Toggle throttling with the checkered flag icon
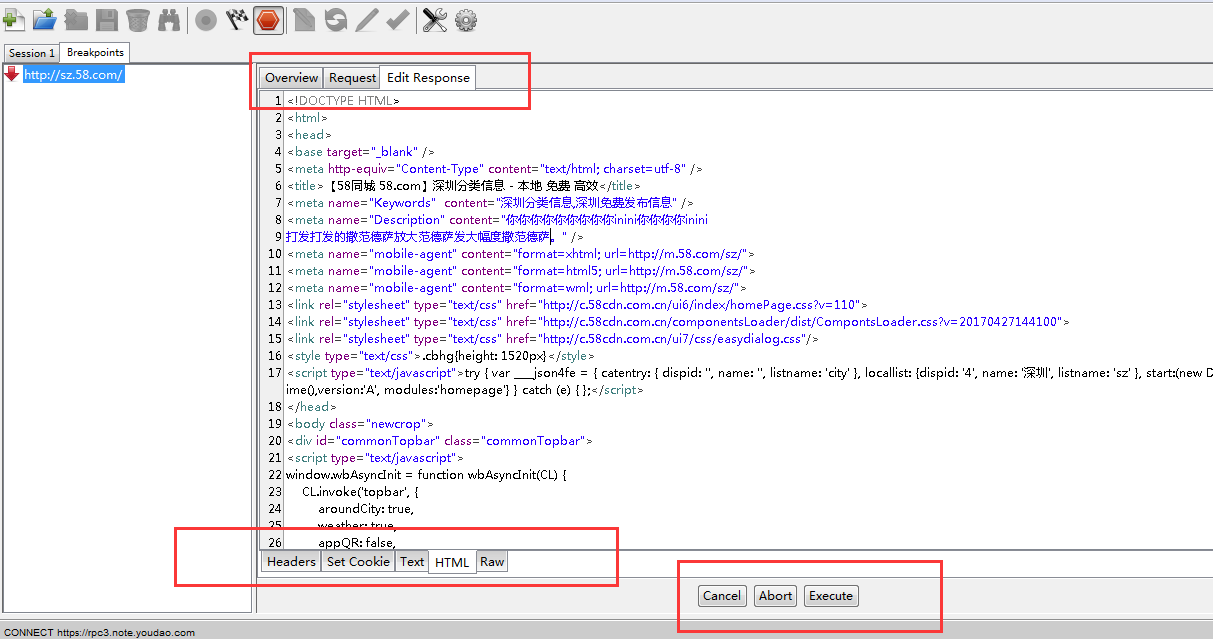The image size is (1213, 639). click(x=237, y=18)
